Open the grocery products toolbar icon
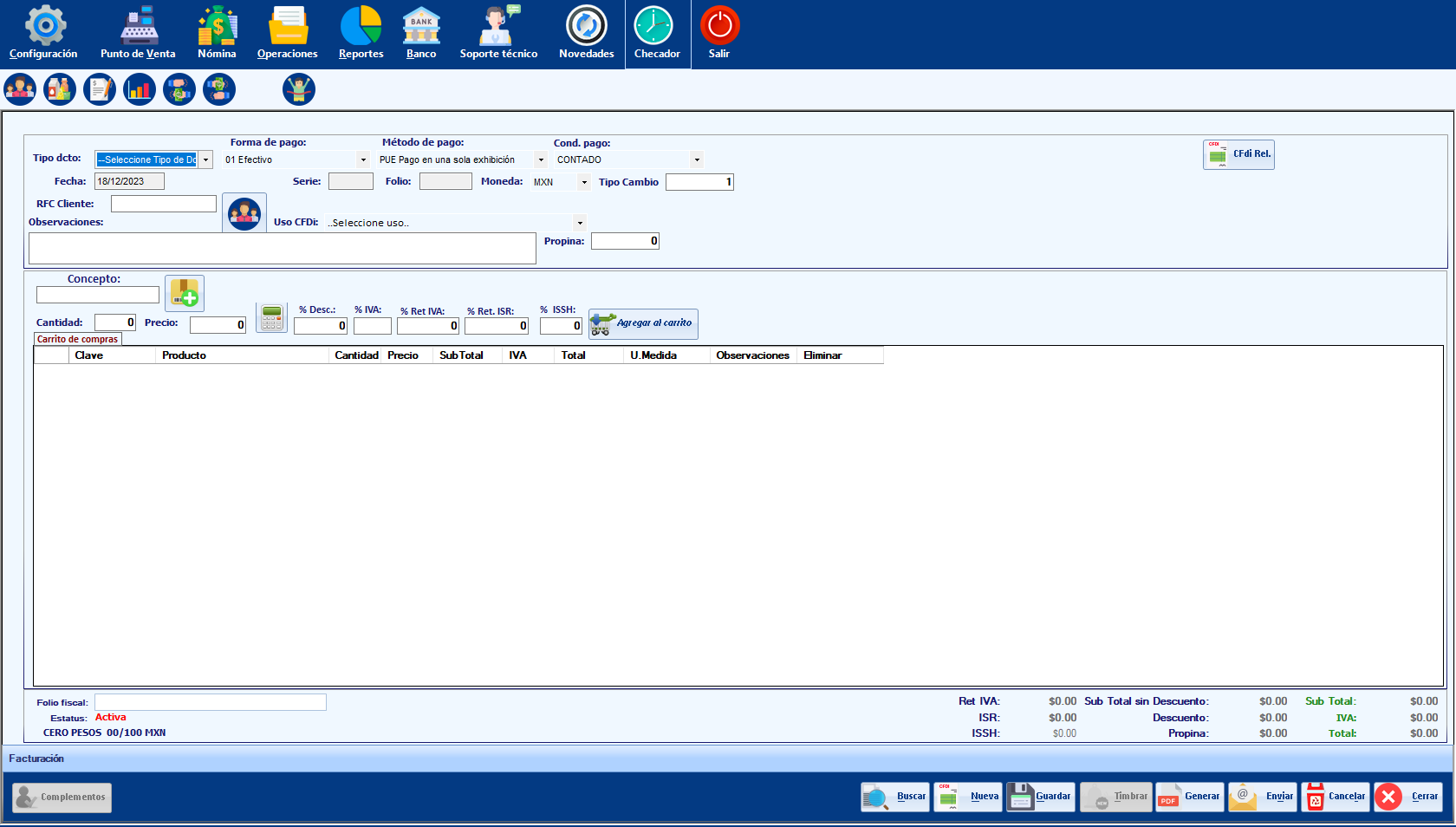This screenshot has width=1456, height=827. [60, 89]
